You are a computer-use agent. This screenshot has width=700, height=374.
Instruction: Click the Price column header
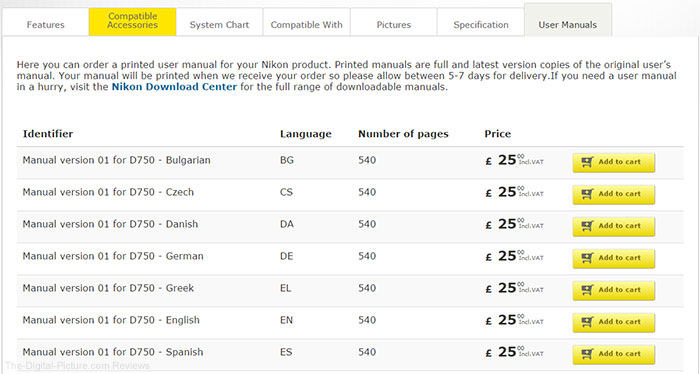498,134
